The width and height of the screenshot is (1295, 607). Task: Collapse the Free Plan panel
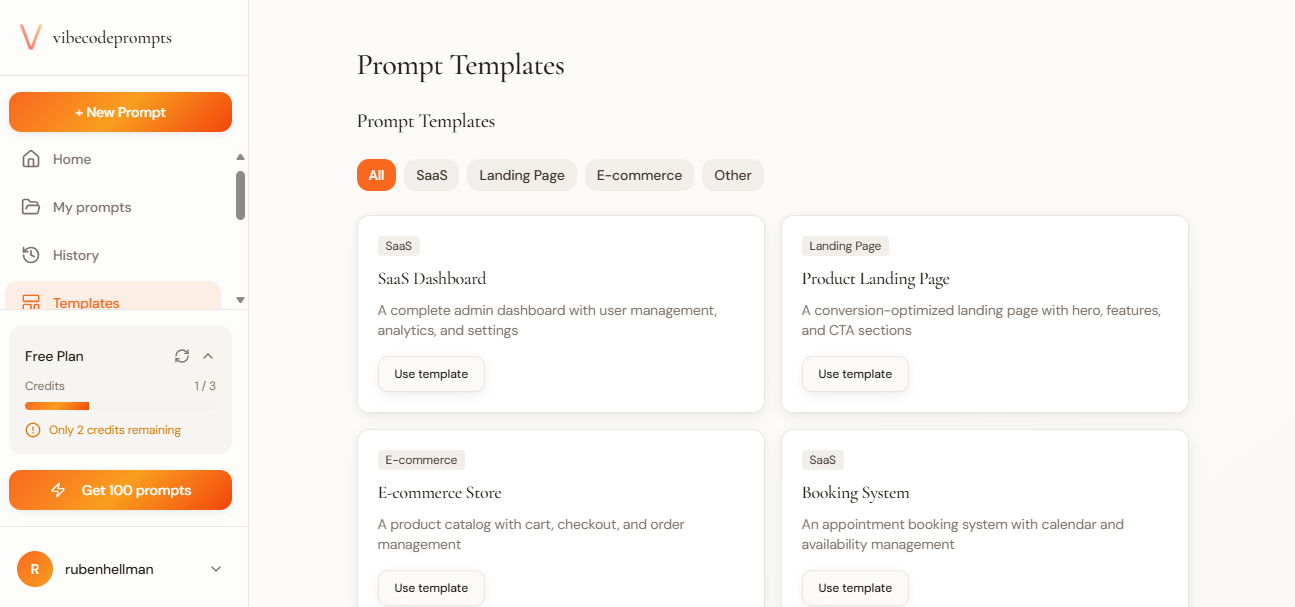coord(208,356)
